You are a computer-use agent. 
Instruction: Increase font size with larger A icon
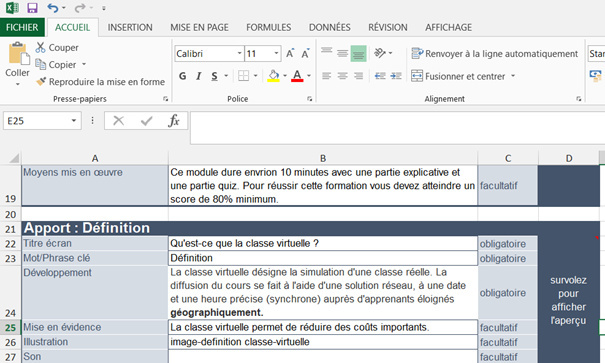point(290,54)
